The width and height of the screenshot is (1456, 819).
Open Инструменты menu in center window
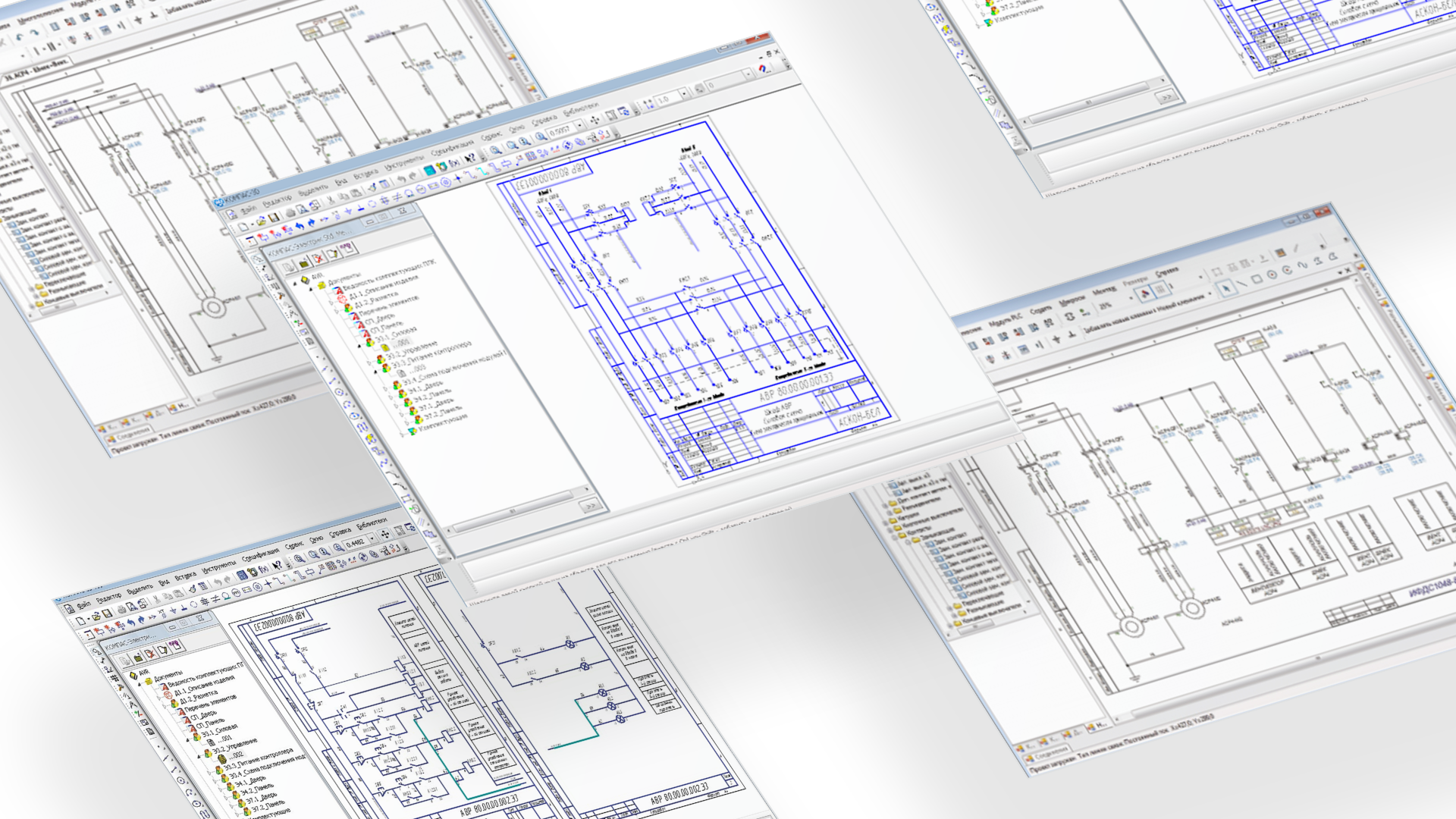pos(403,163)
